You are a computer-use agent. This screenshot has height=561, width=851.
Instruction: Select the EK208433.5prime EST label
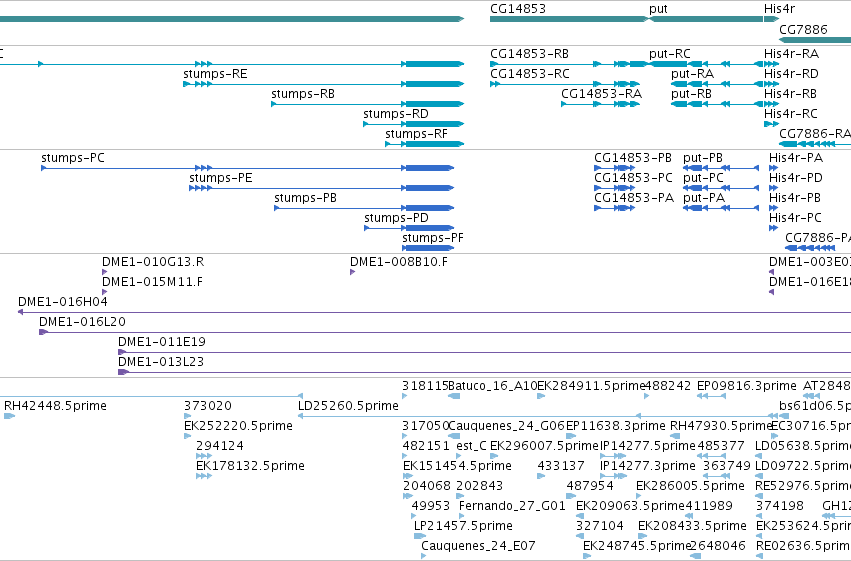click(693, 526)
